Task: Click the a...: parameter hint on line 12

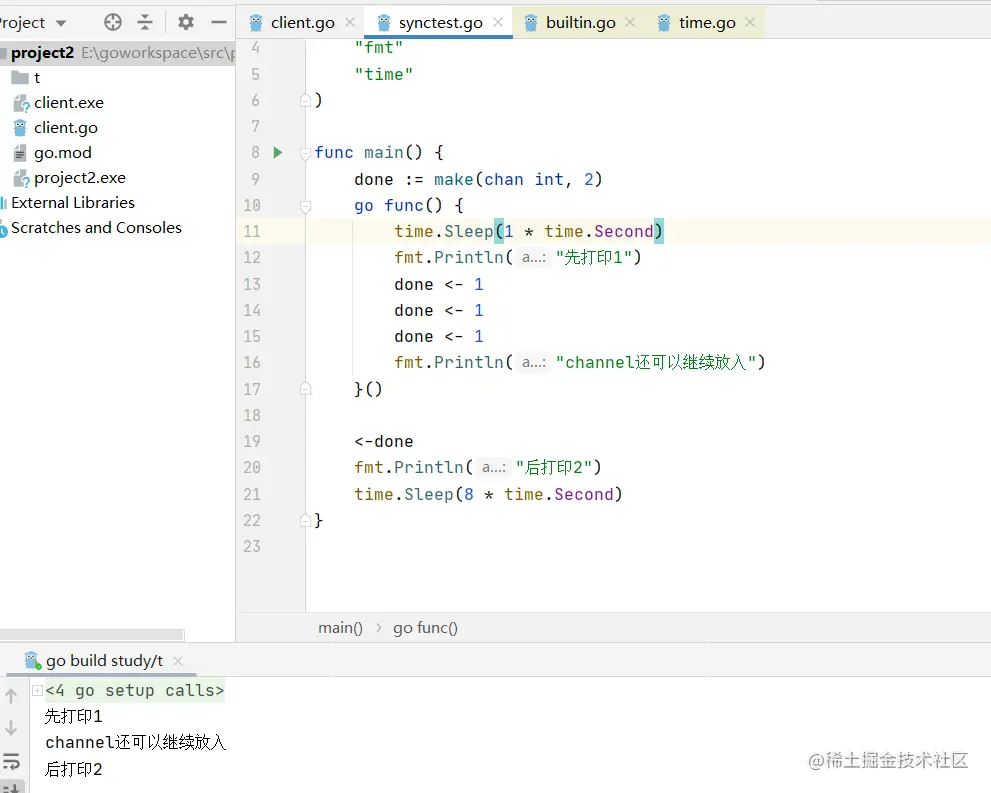Action: [x=533, y=257]
